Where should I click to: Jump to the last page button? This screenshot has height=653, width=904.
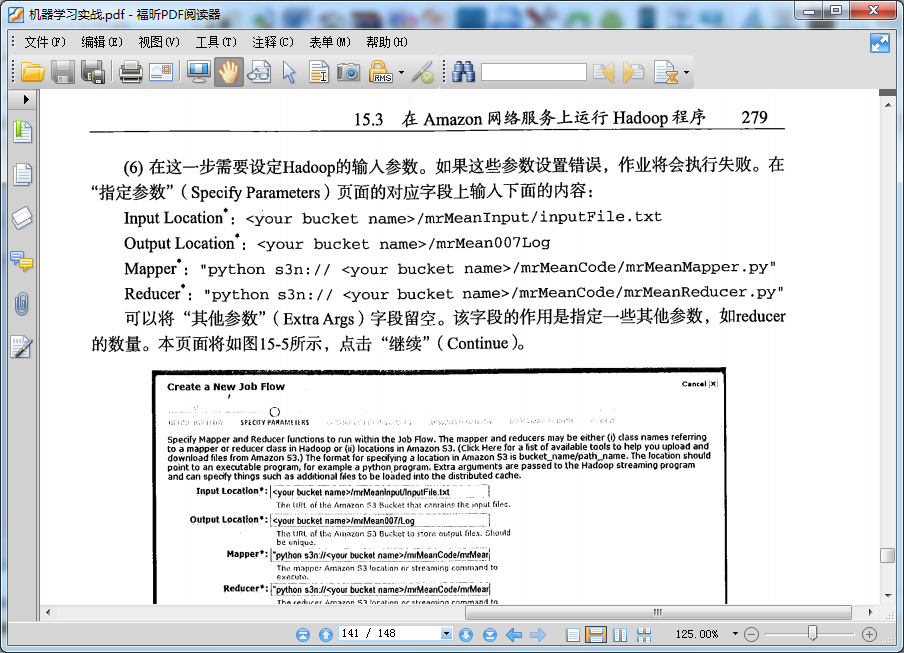(490, 634)
